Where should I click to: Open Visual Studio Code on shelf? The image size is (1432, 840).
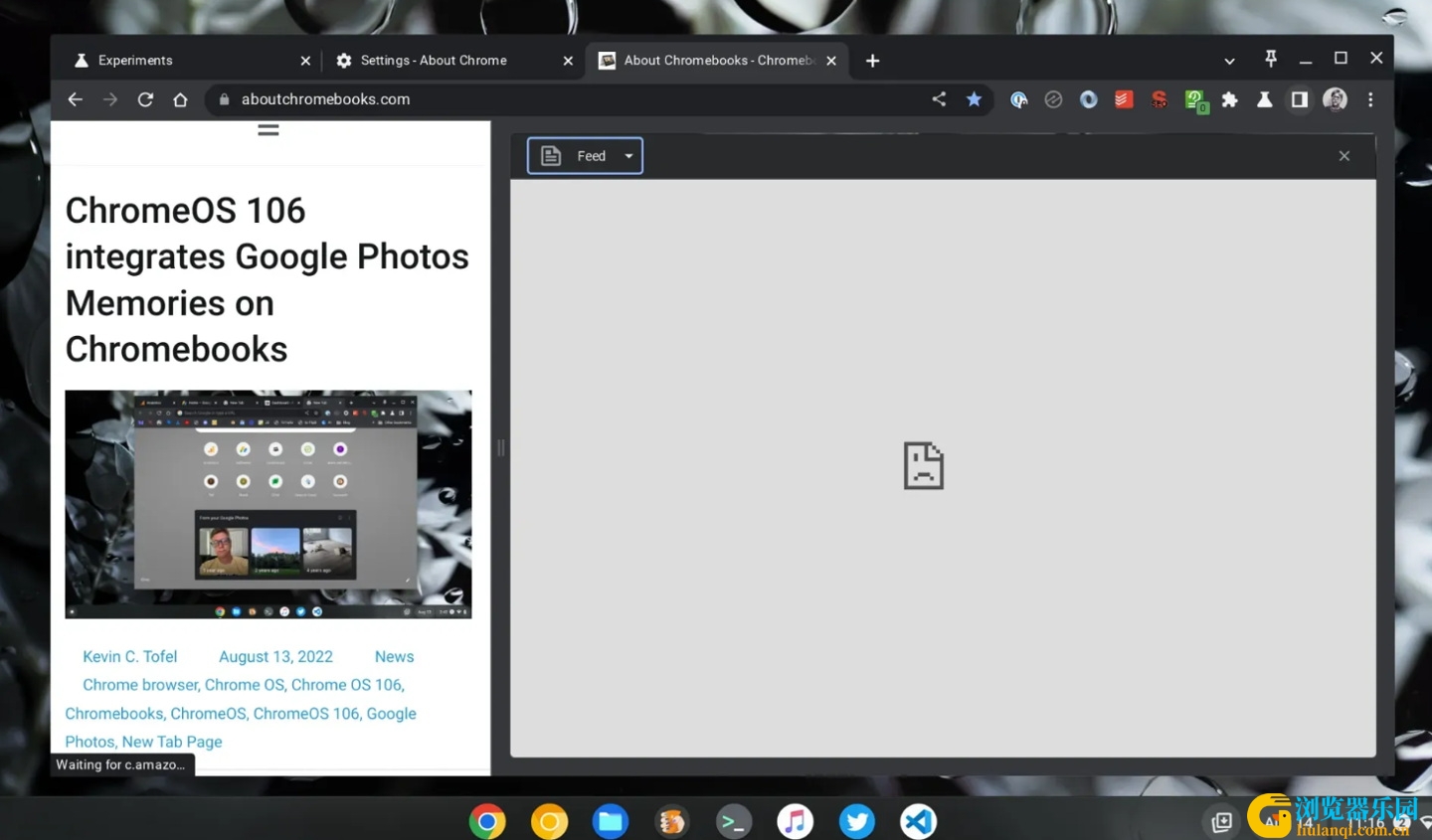pos(919,821)
